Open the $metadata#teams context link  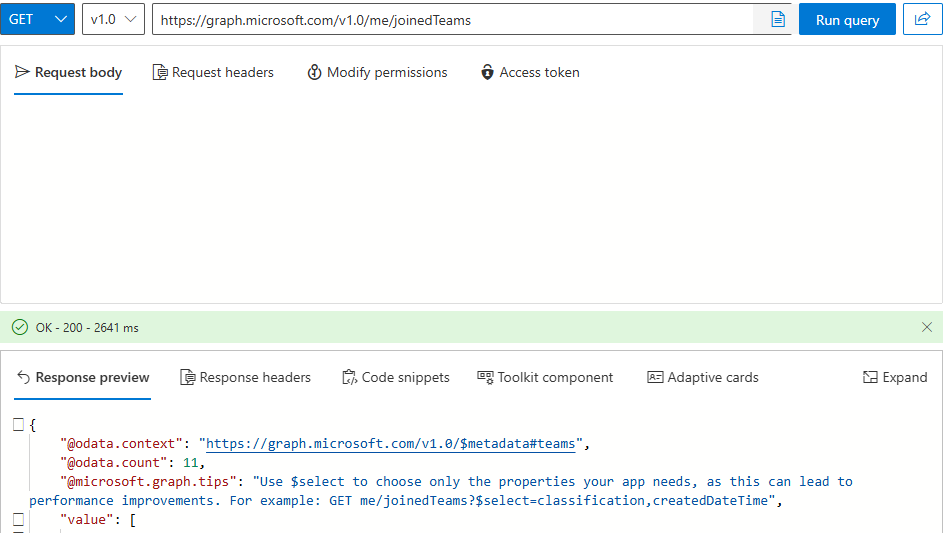[x=390, y=443]
